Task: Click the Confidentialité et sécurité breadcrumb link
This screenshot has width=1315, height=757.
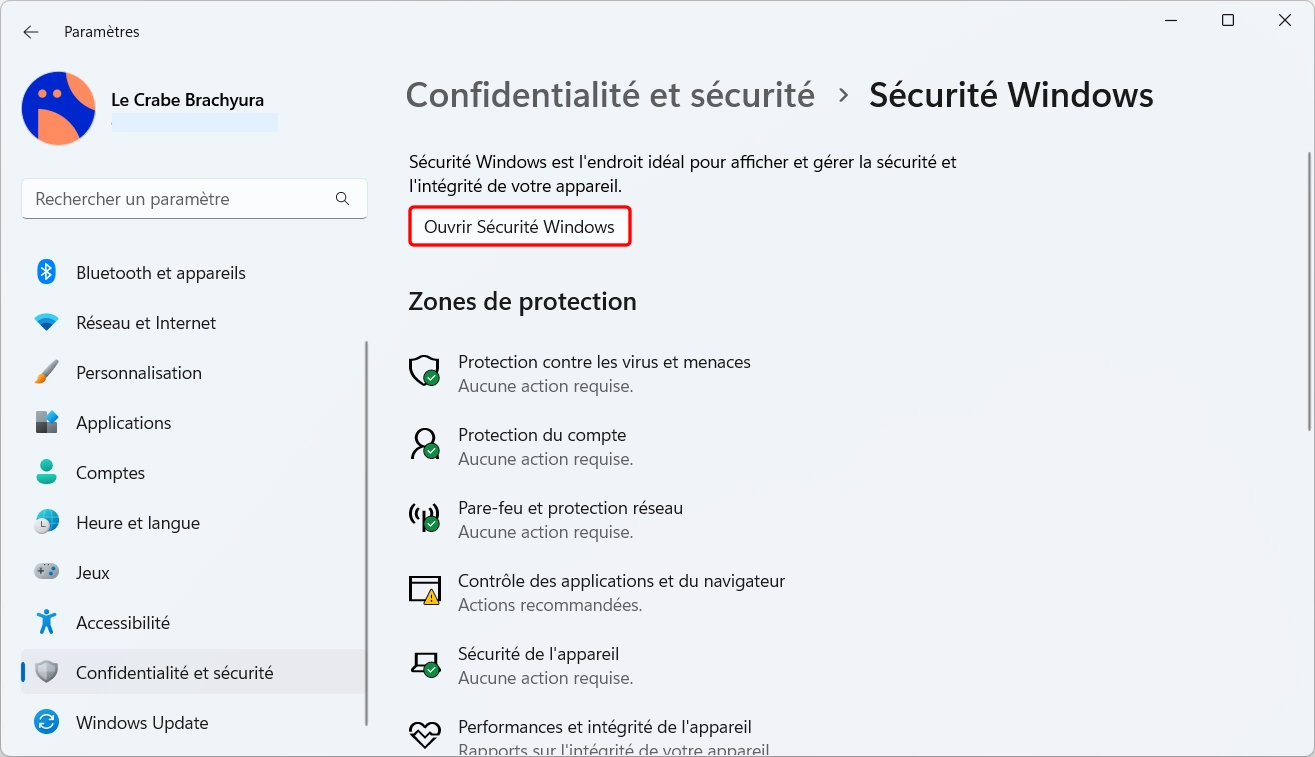Action: pyautogui.click(x=610, y=95)
